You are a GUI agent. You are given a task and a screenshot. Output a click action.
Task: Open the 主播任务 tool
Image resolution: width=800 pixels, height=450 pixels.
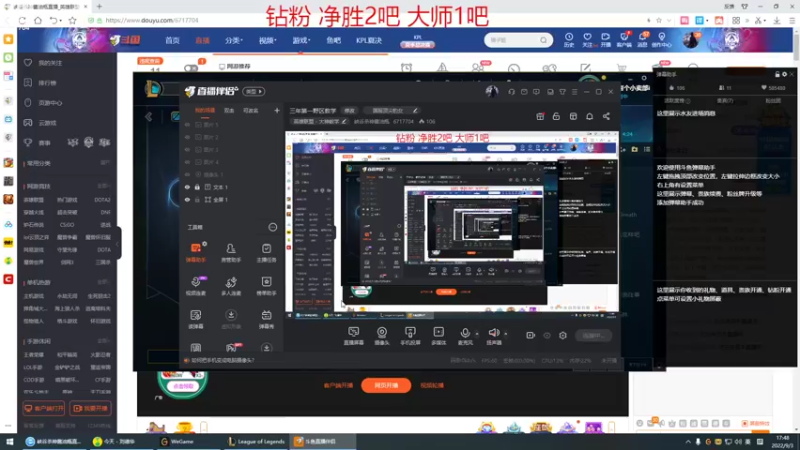(x=266, y=253)
